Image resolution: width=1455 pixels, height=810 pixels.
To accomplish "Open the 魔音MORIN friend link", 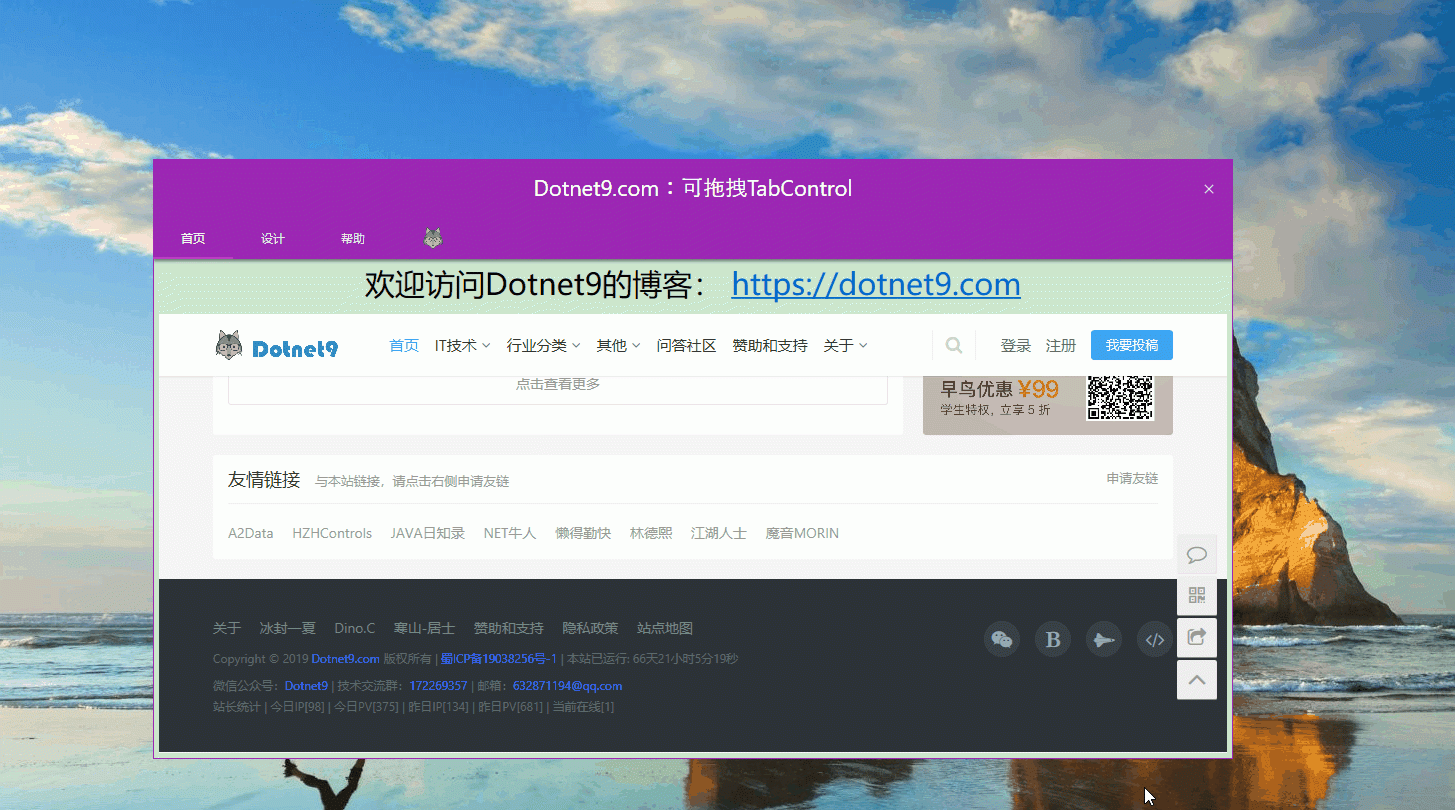I will [x=802, y=533].
